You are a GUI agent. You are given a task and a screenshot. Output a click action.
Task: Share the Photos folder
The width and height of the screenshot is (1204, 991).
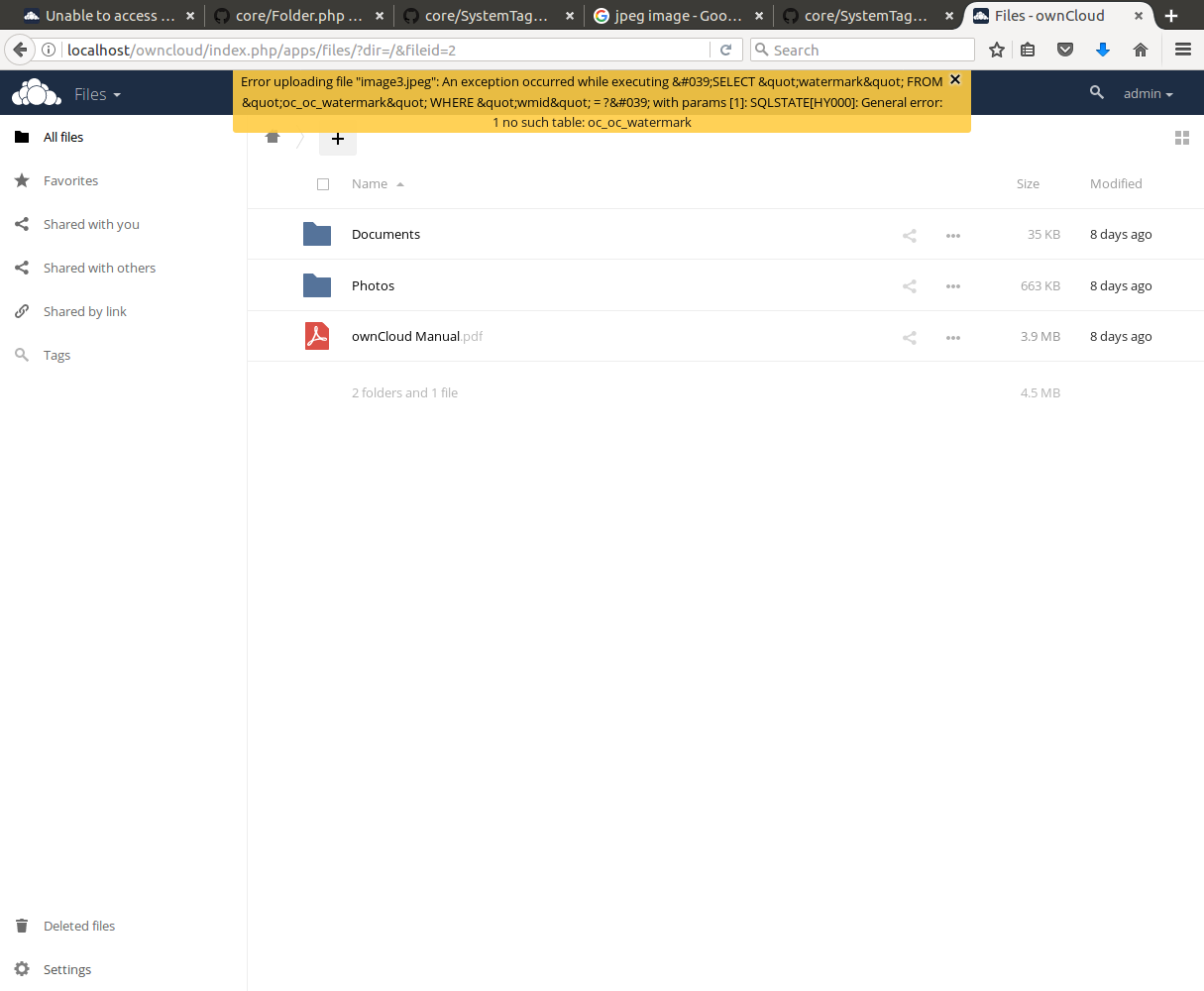pos(910,286)
